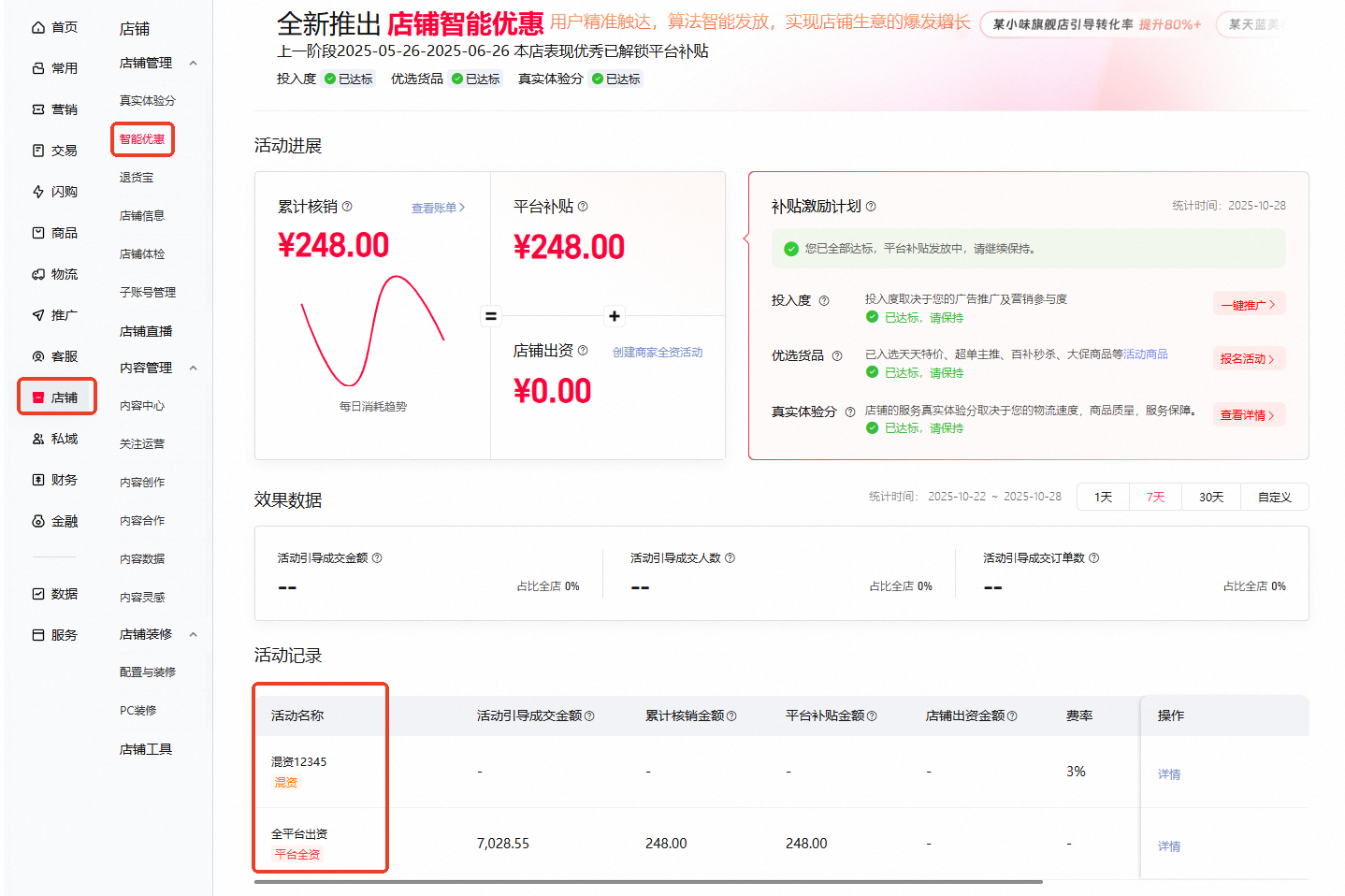Click help icon next to 活动引导成交人数

pos(730,558)
